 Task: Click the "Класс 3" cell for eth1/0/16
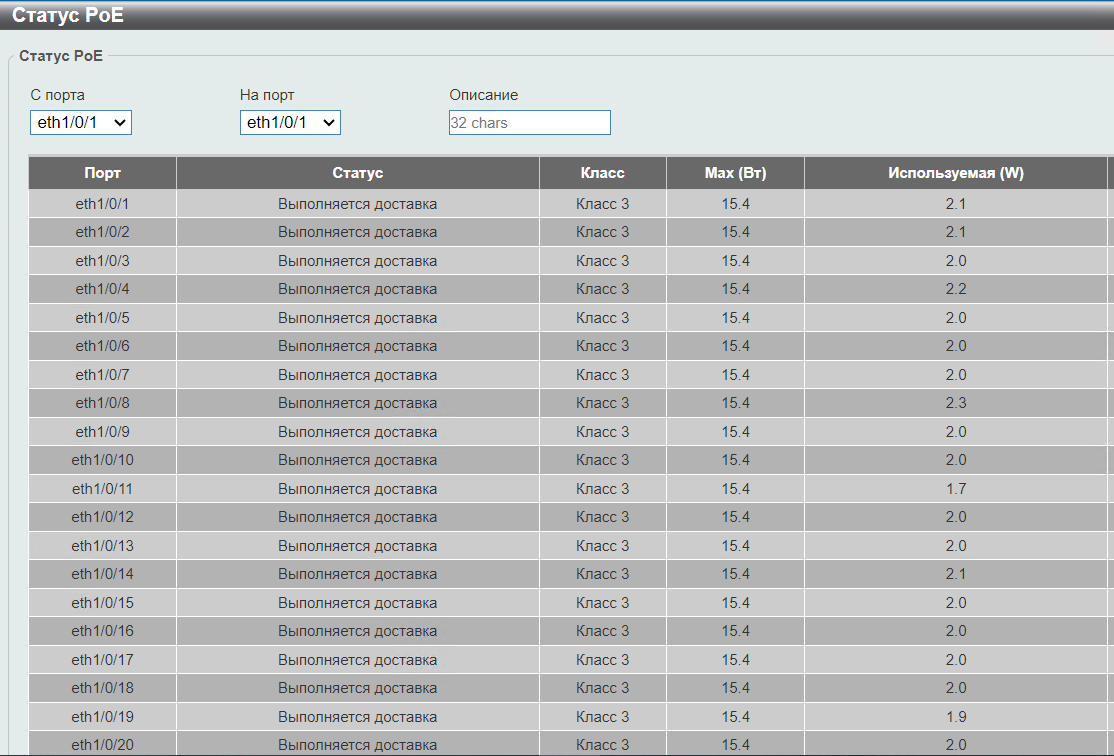(603, 631)
